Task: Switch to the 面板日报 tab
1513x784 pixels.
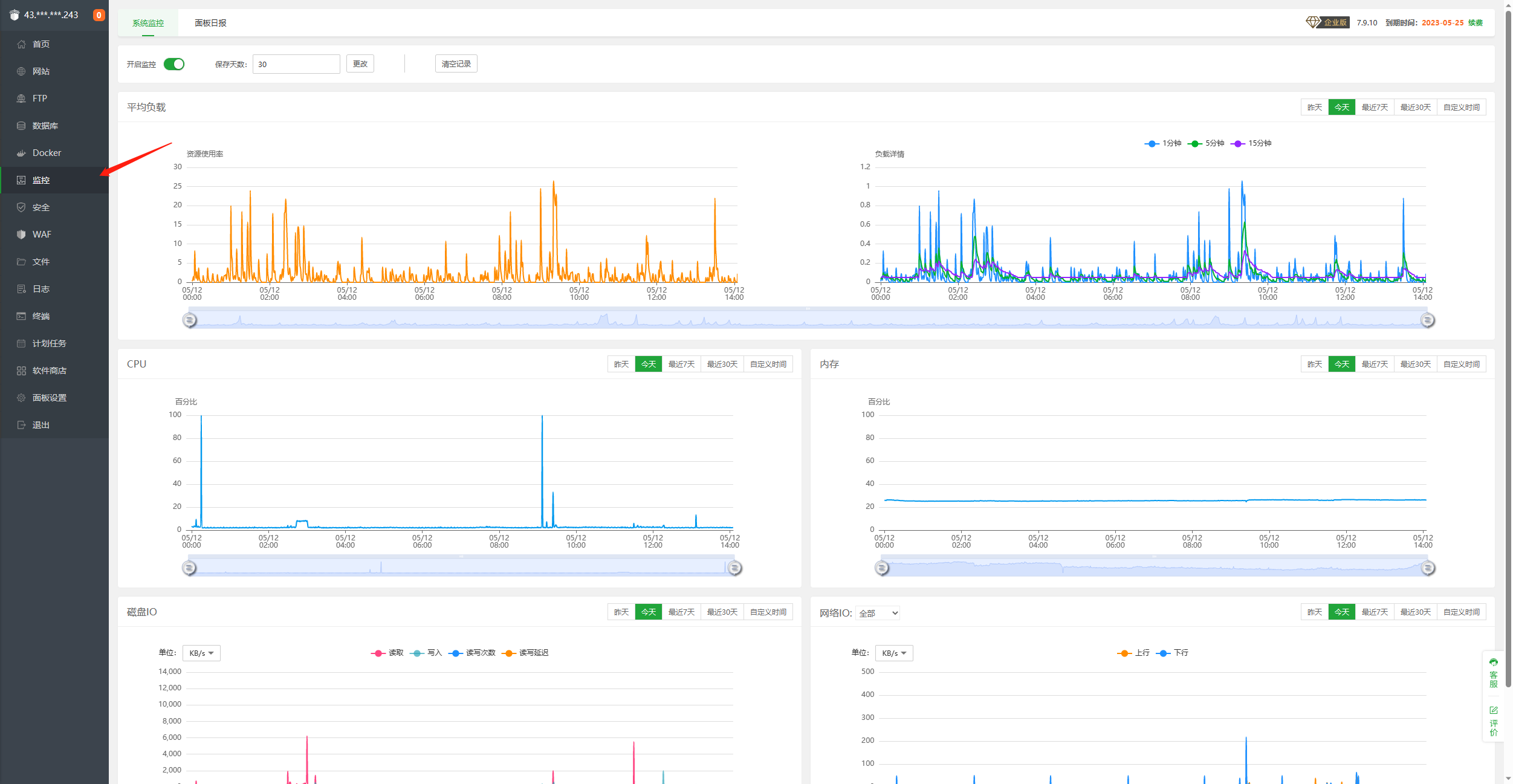Action: (210, 23)
